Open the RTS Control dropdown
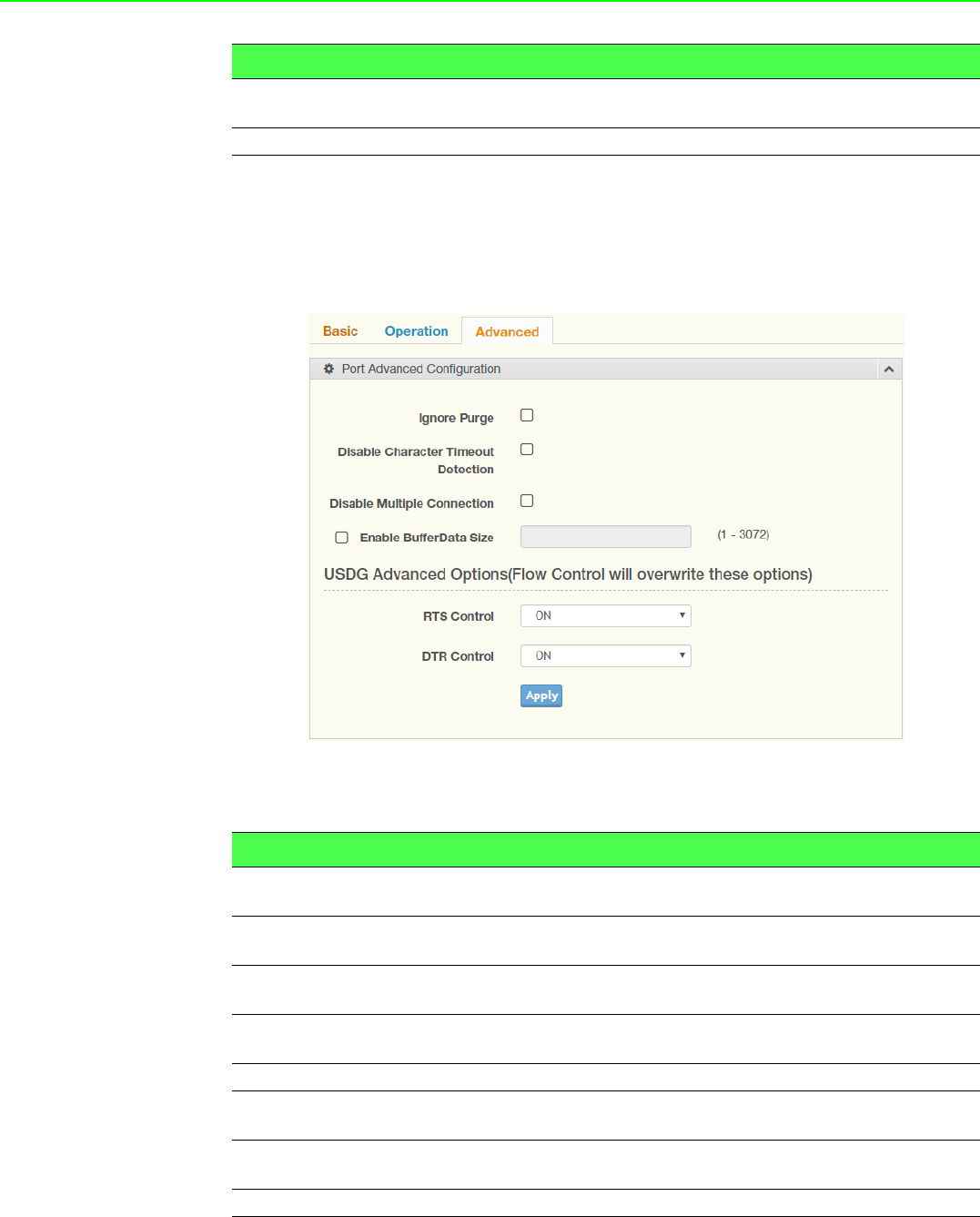The height and width of the screenshot is (1217, 980). [x=606, y=616]
